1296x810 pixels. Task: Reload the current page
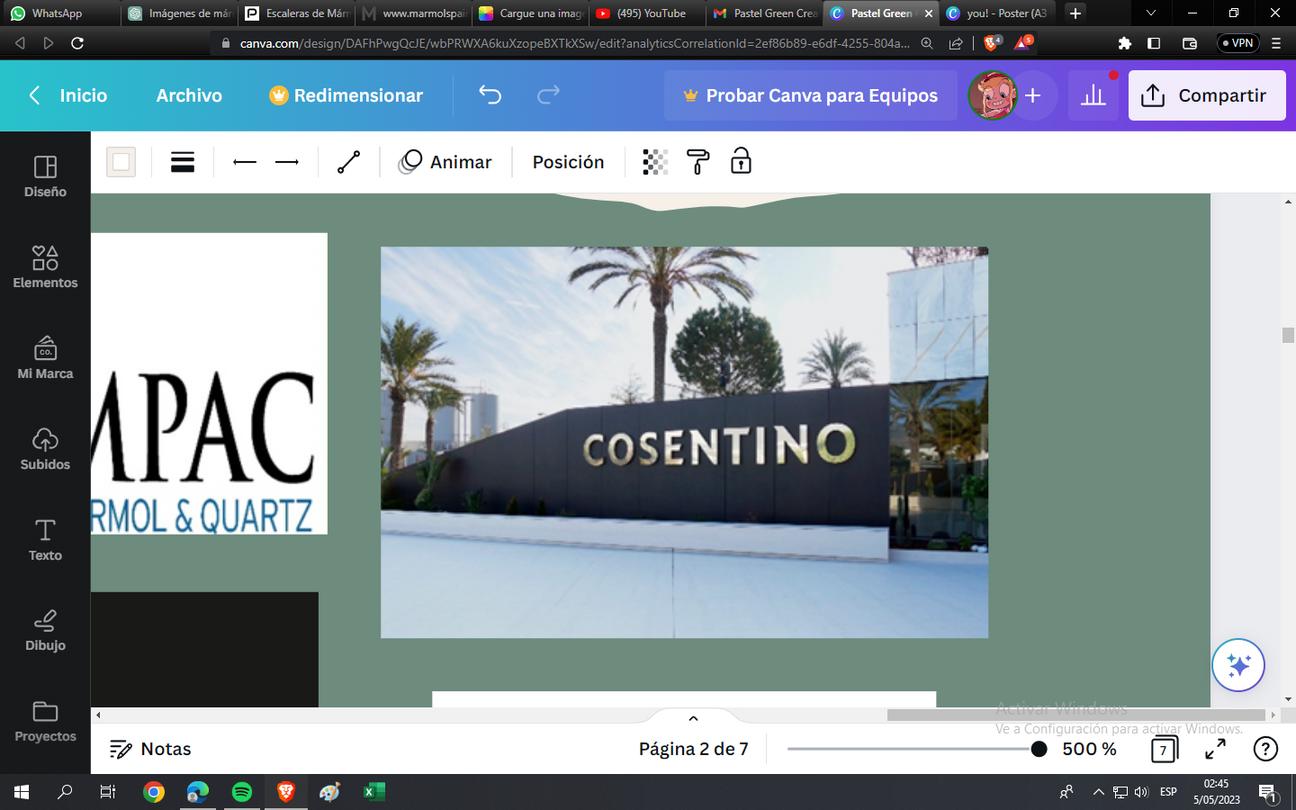[78, 43]
